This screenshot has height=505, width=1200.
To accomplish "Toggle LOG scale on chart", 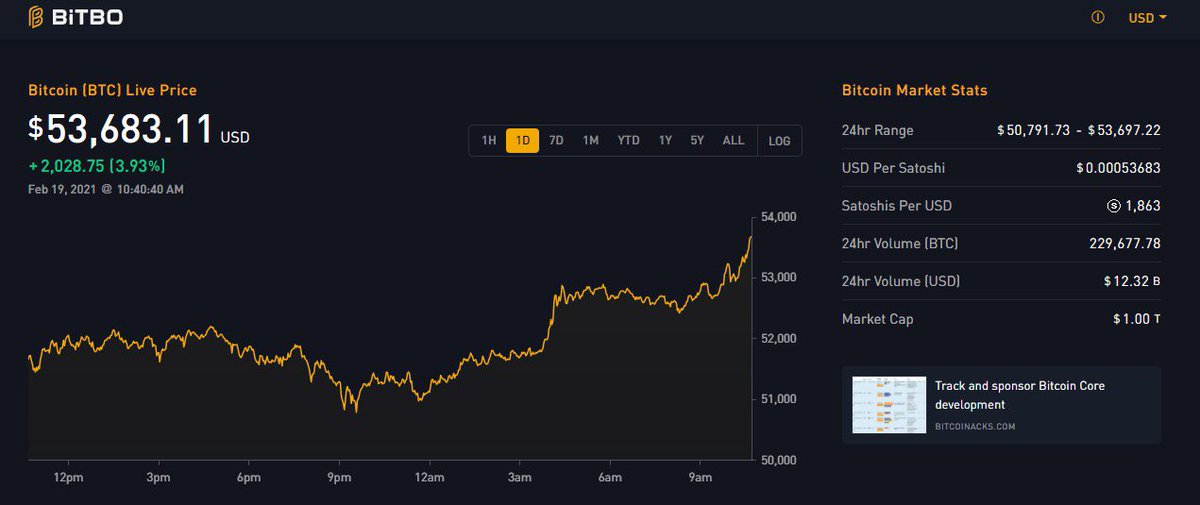I will pyautogui.click(x=779, y=141).
